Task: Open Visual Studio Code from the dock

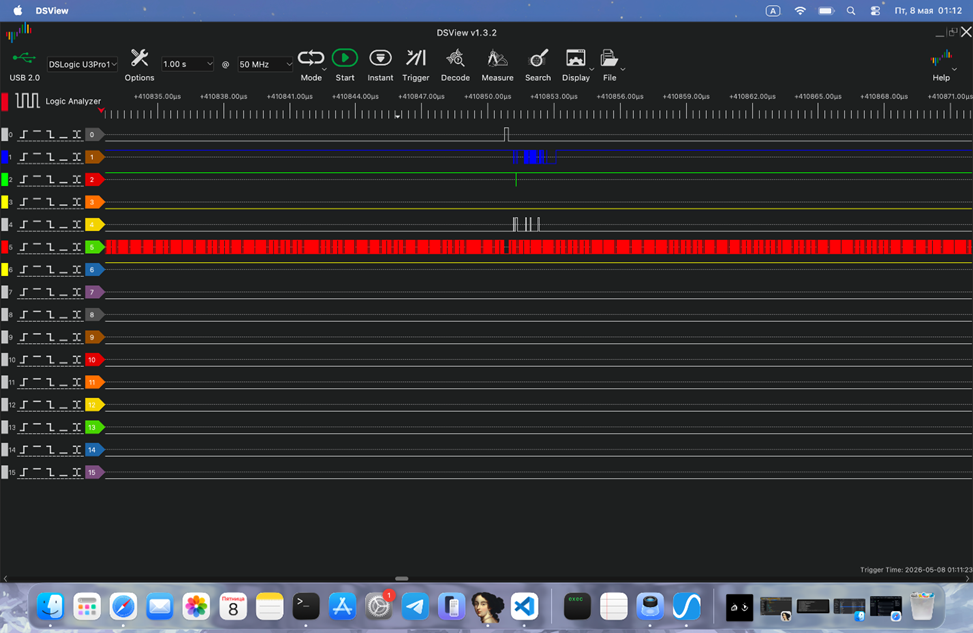Action: [524, 606]
